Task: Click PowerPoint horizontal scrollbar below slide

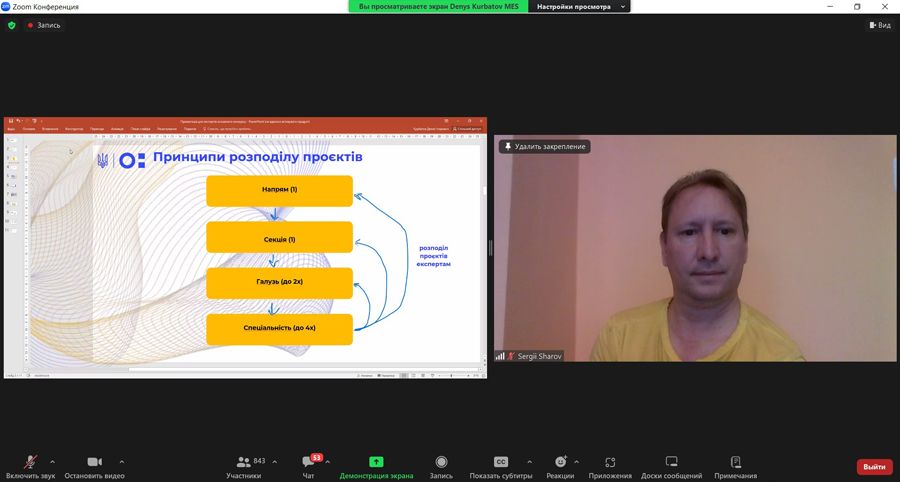Action: pos(303,370)
